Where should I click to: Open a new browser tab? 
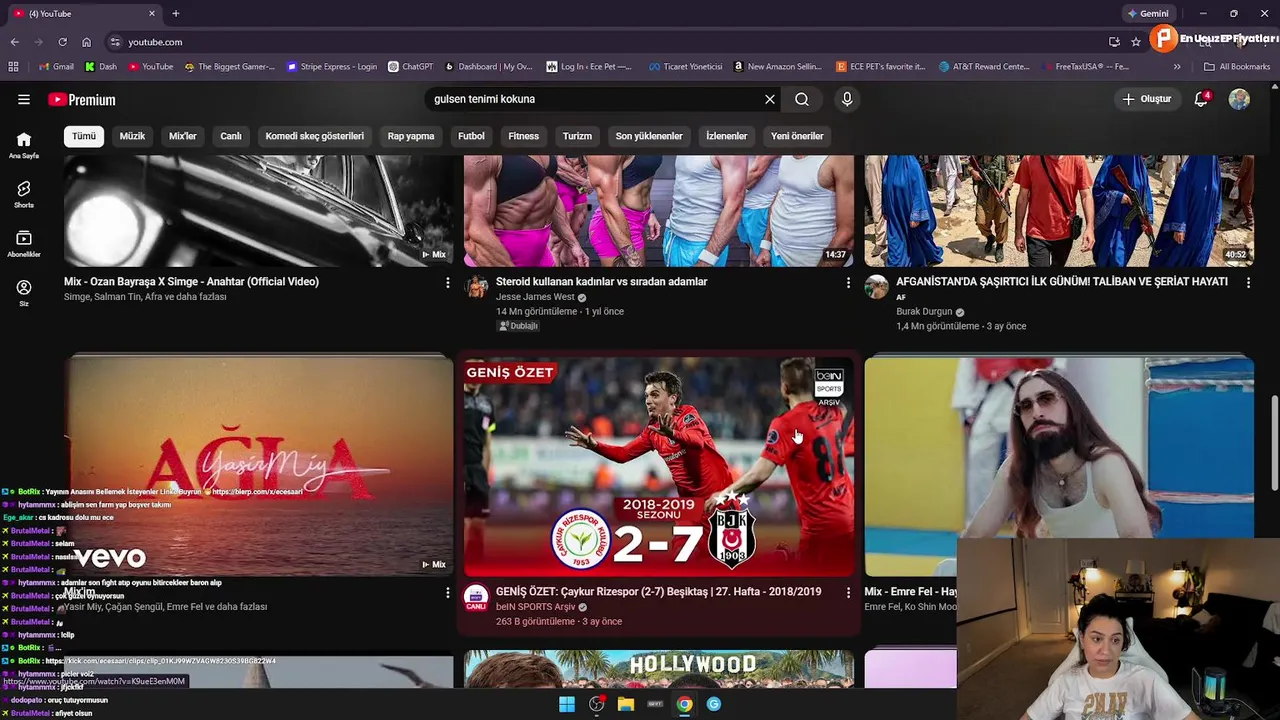176,13
